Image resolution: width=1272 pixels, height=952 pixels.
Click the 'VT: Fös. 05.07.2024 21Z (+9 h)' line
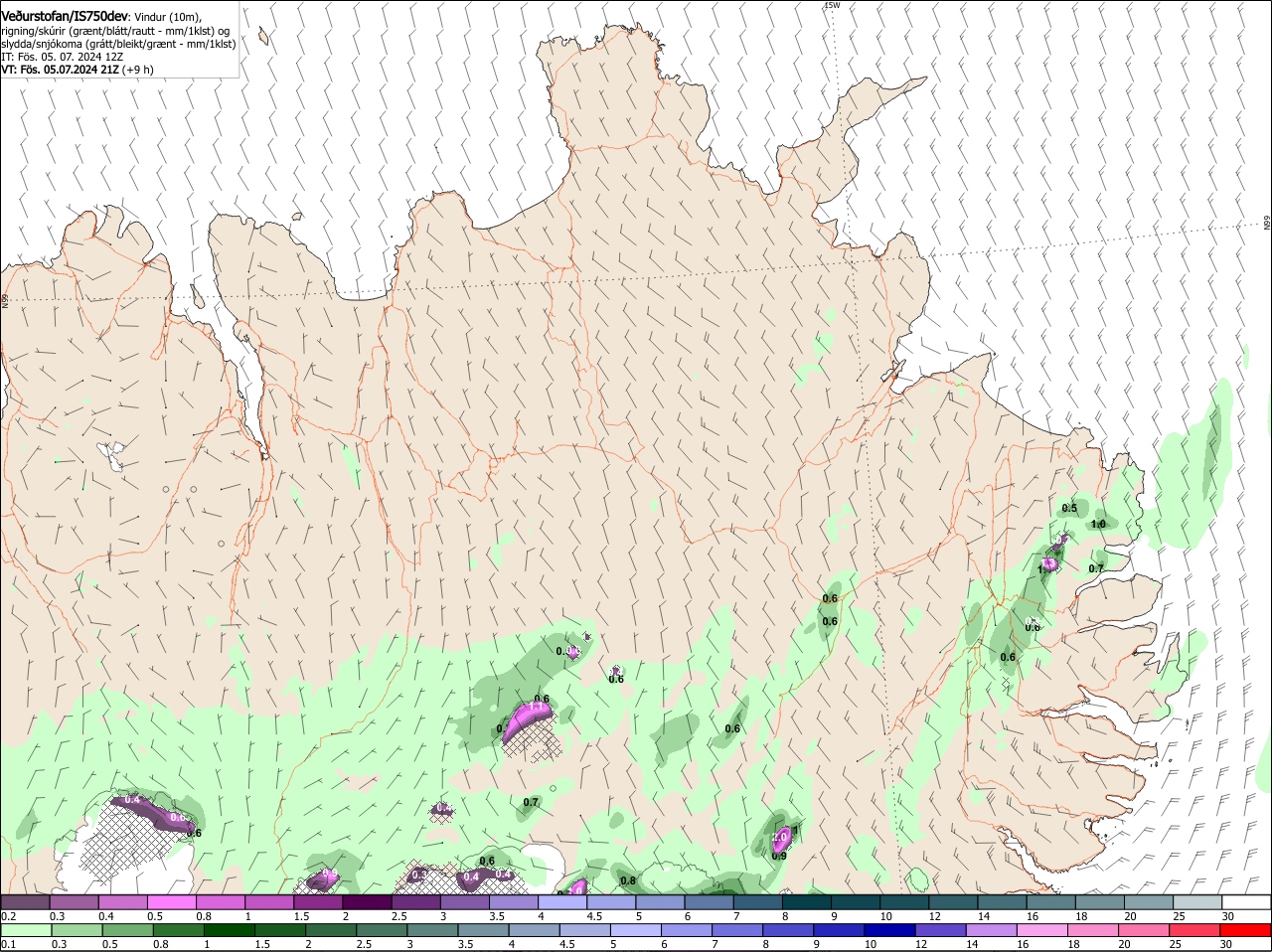pyautogui.click(x=78, y=70)
